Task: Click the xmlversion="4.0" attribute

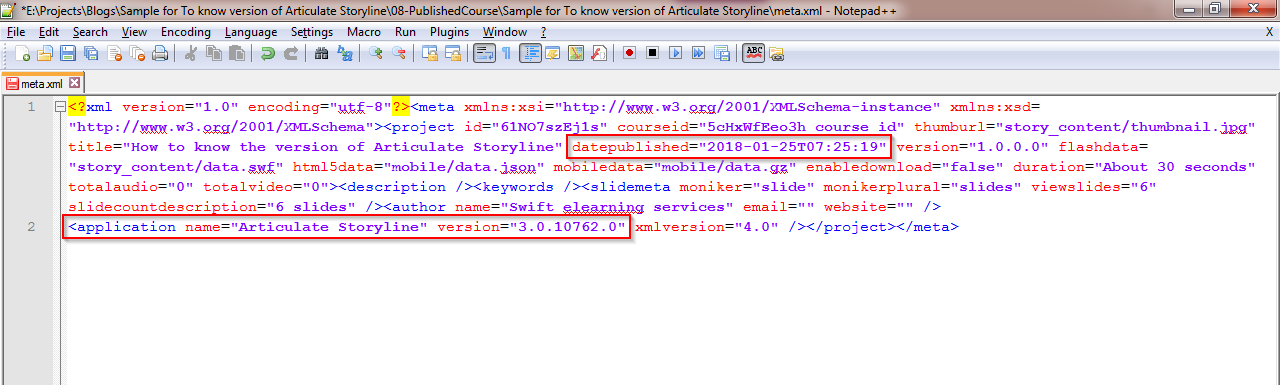Action: pos(707,227)
